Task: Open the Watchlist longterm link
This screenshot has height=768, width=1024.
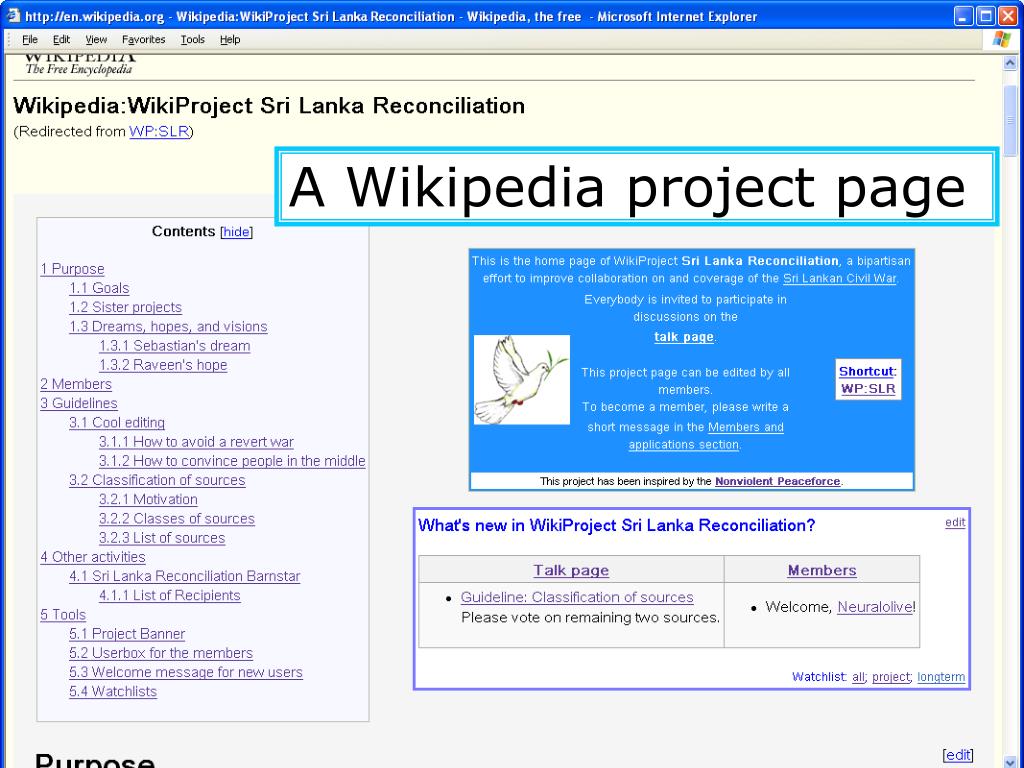Action: (941, 677)
